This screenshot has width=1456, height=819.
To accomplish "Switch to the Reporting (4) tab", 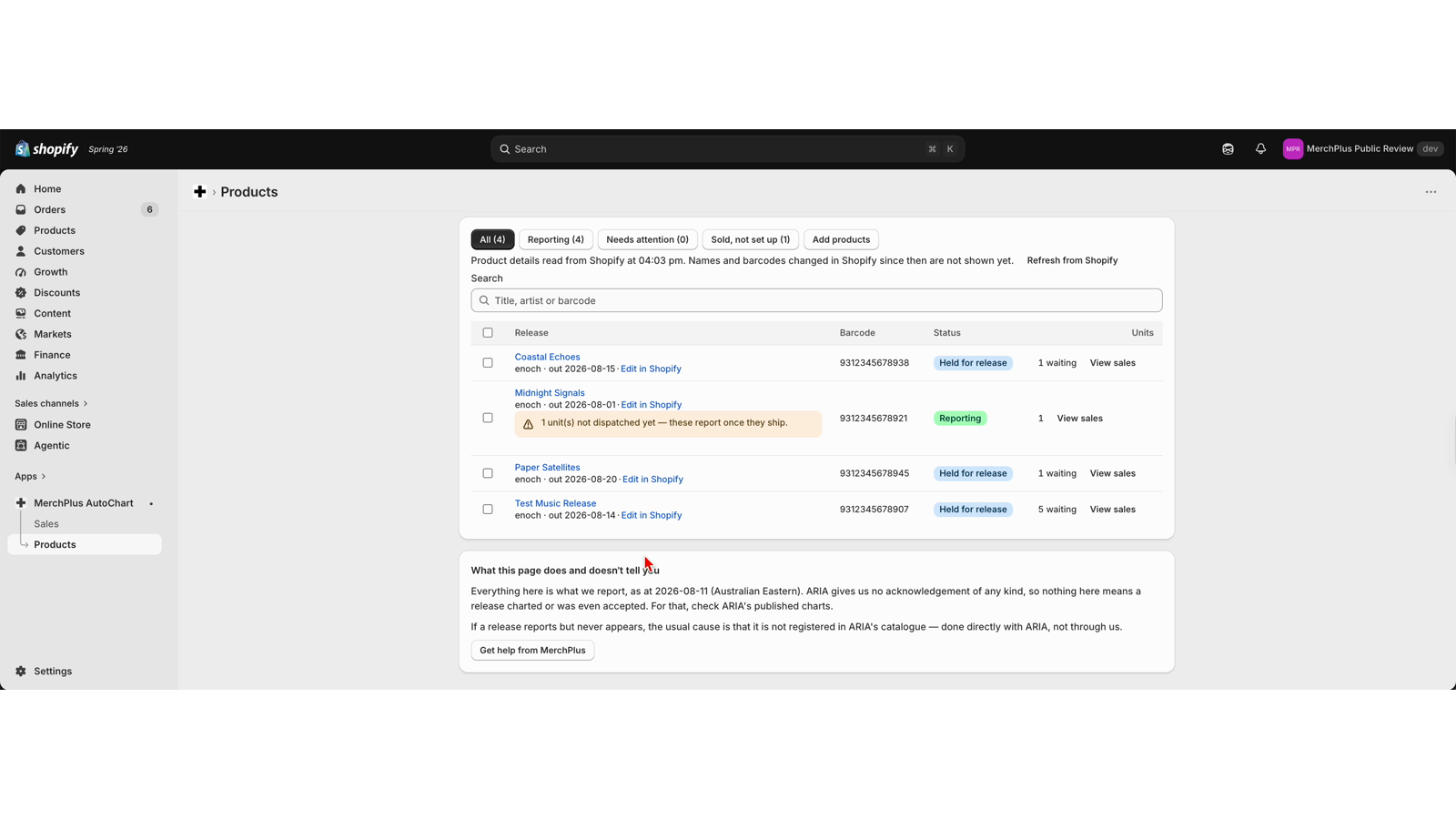I will (556, 240).
